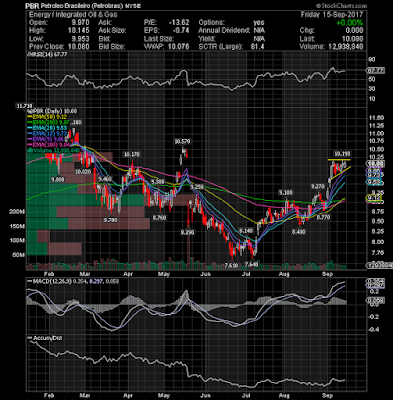Click the 7.640 low price label
393x400 pixels.
(251, 264)
